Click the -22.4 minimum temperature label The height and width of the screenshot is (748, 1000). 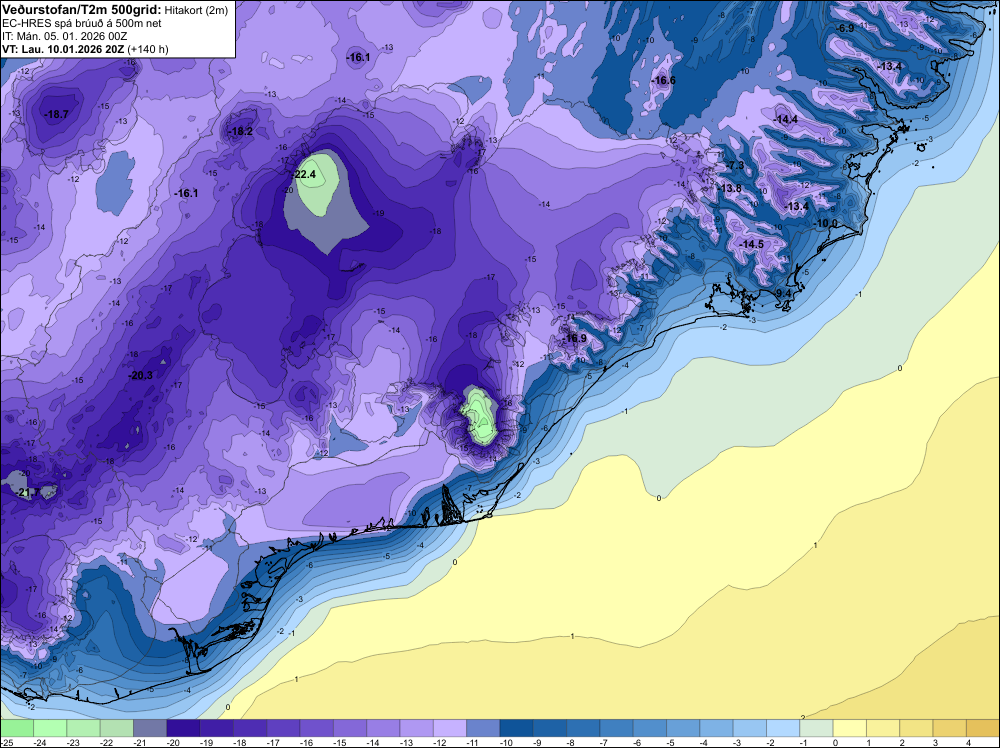click(305, 175)
